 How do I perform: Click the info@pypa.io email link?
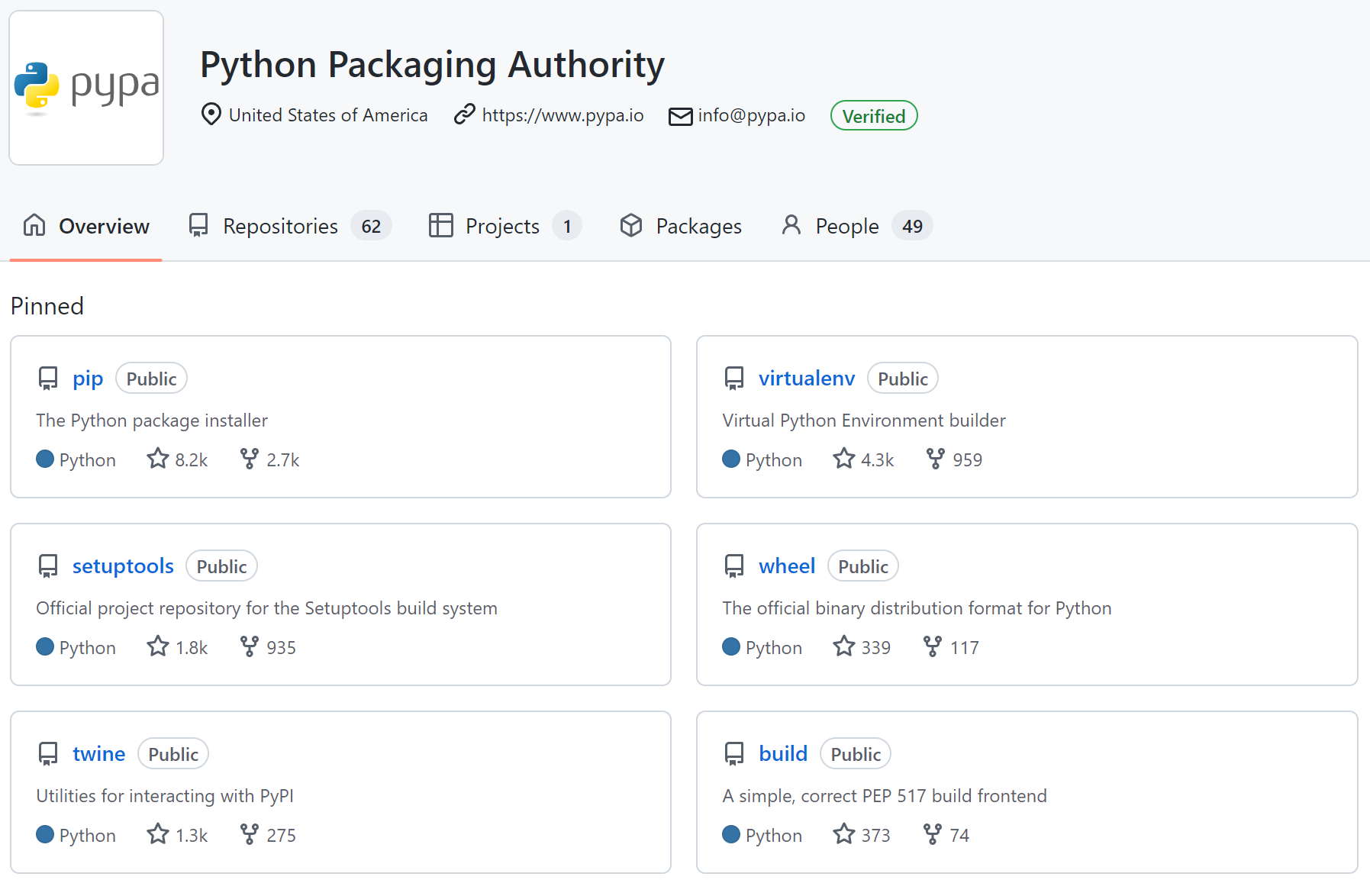click(x=752, y=115)
